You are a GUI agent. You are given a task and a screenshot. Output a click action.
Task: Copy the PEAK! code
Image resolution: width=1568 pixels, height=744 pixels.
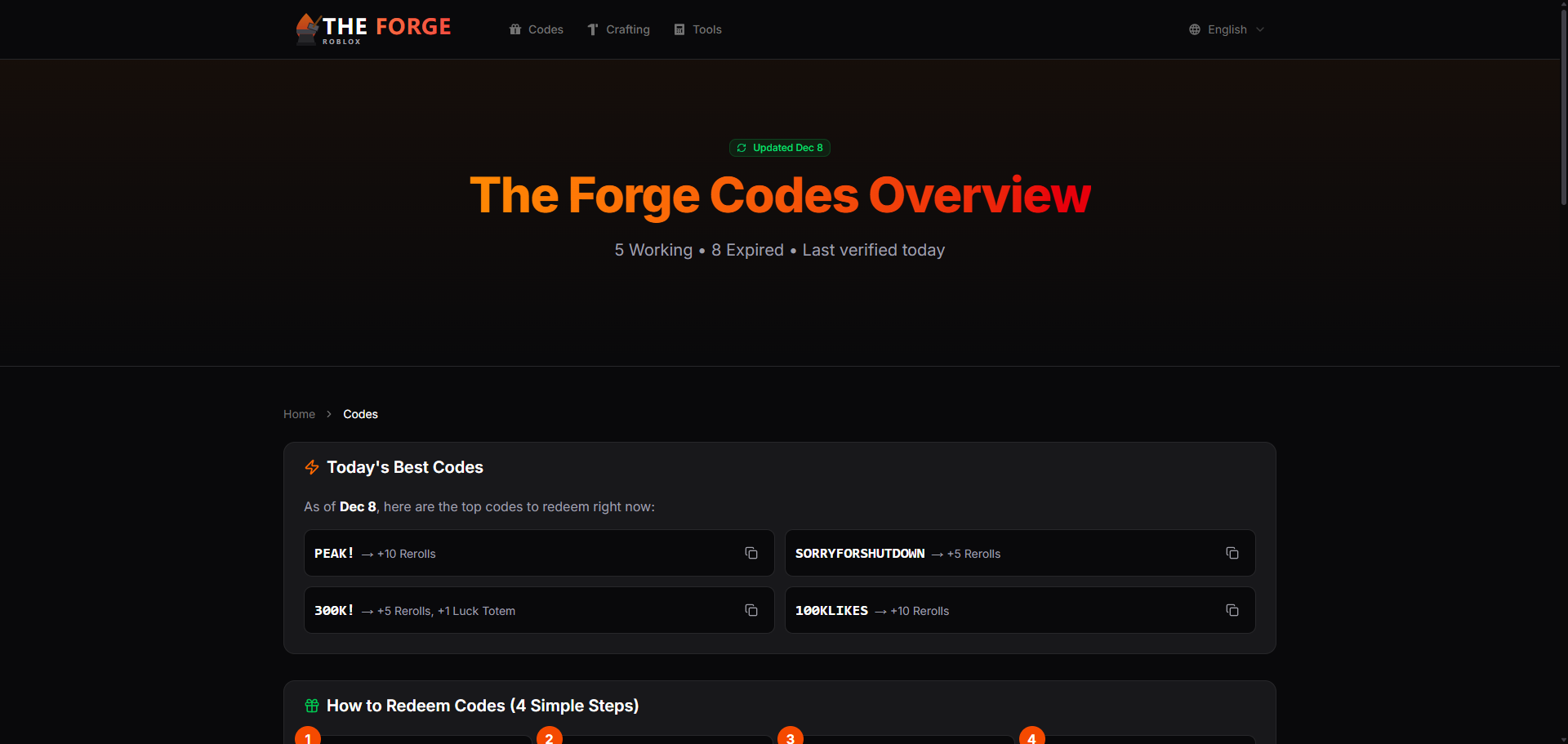(x=751, y=553)
